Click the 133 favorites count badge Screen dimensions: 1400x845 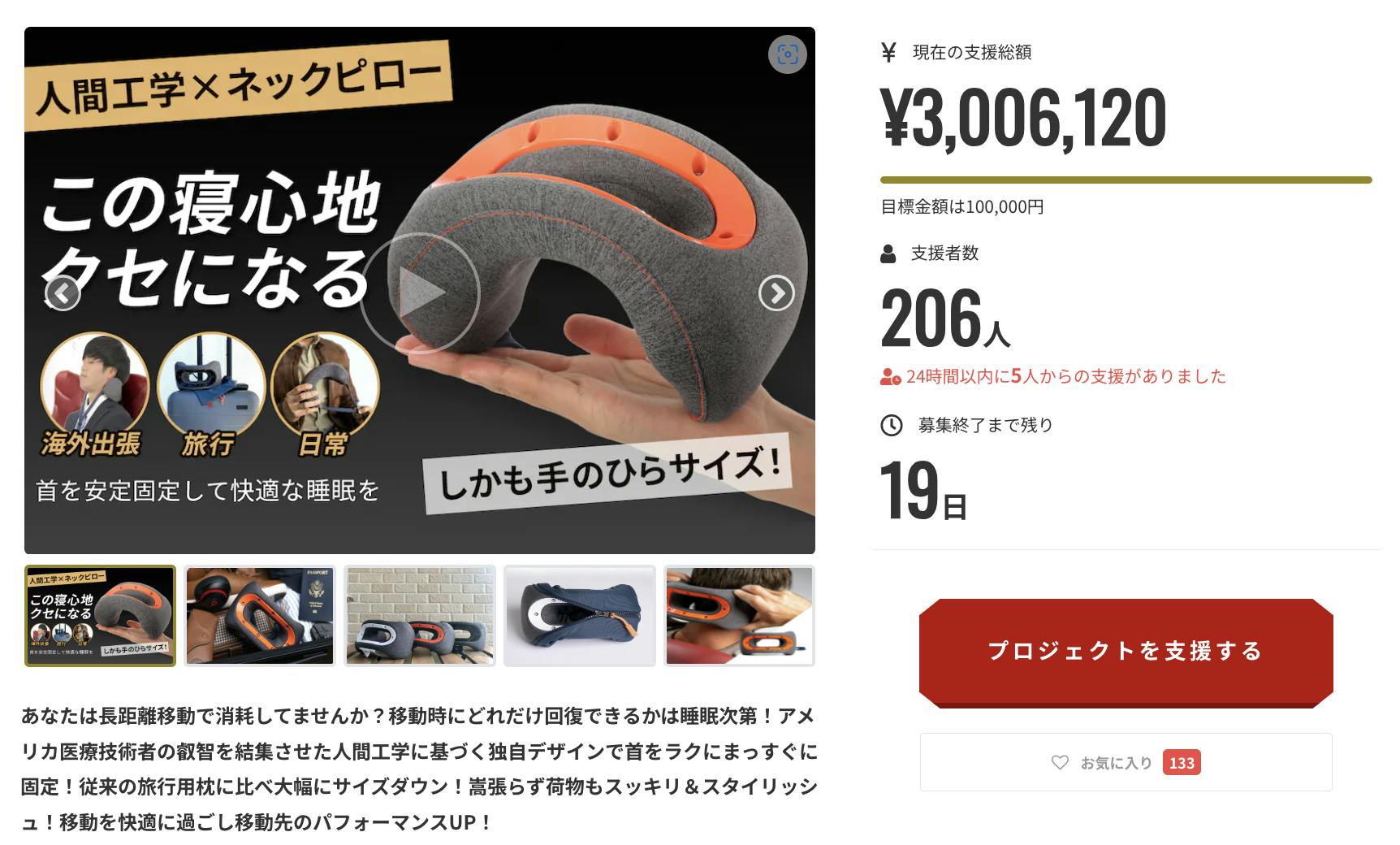pyautogui.click(x=1182, y=762)
